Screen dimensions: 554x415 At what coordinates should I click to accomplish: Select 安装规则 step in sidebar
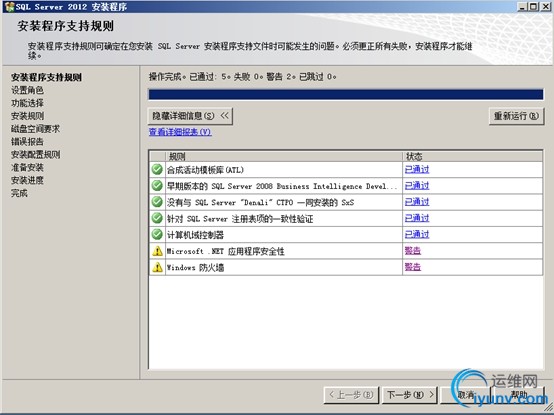coord(27,116)
